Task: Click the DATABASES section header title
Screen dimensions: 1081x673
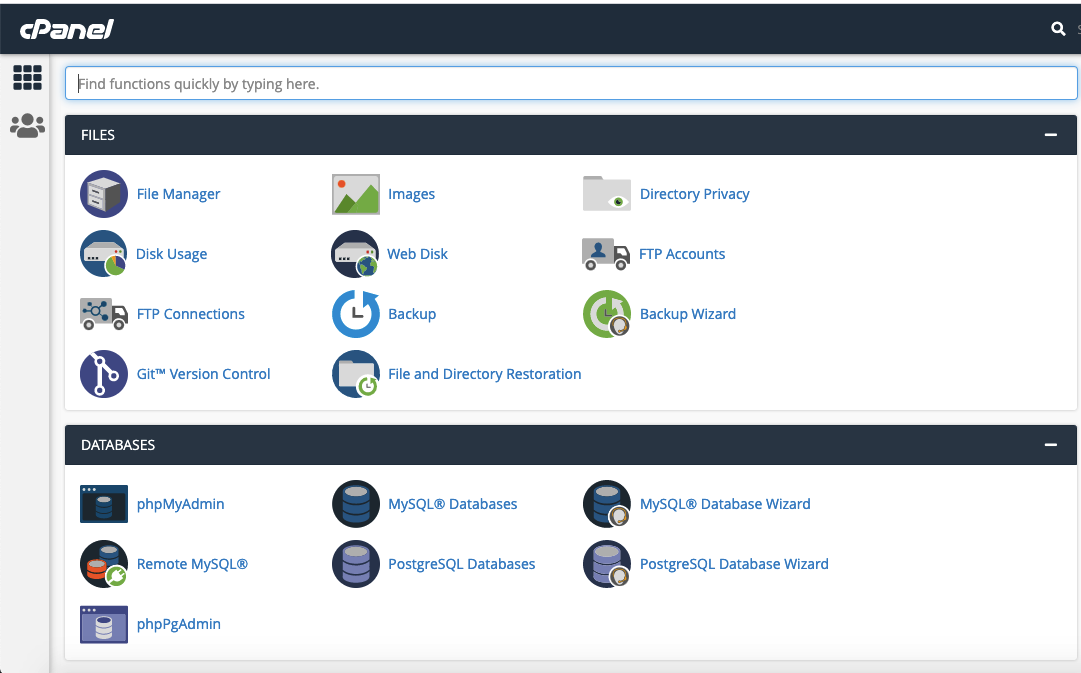Action: (118, 445)
